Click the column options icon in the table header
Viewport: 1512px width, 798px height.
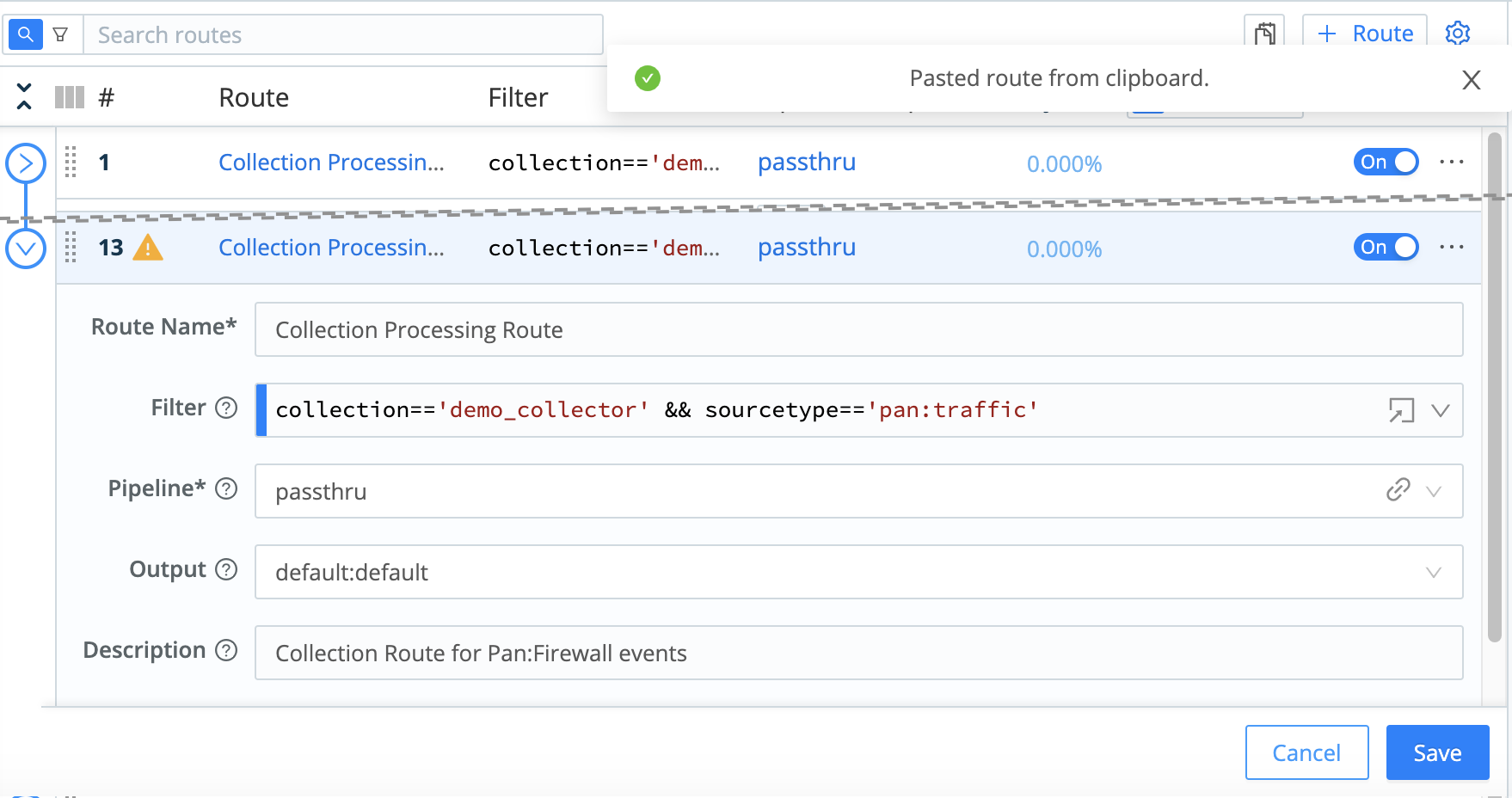[68, 96]
